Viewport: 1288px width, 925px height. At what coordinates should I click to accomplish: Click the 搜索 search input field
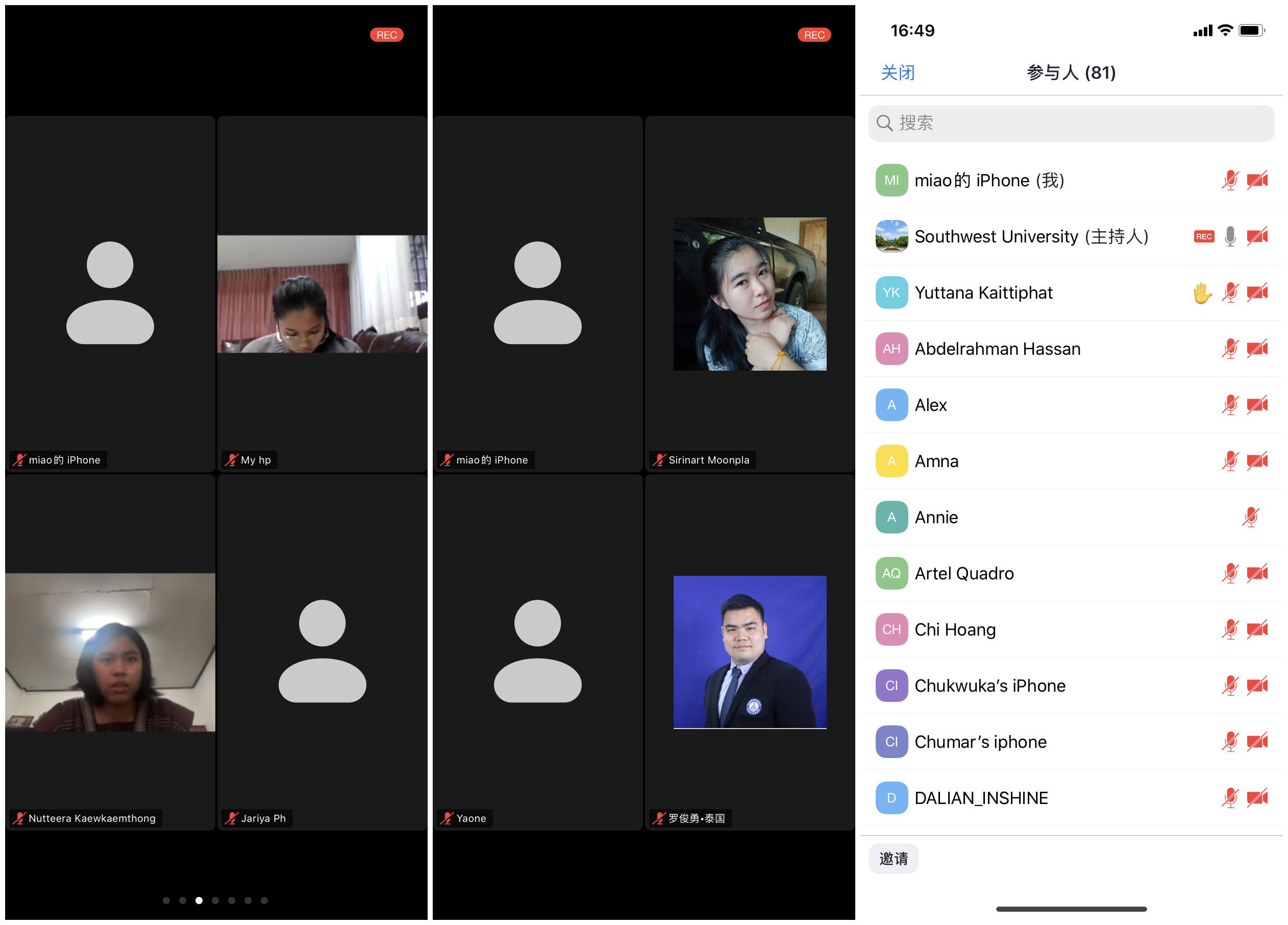pyautogui.click(x=1071, y=123)
